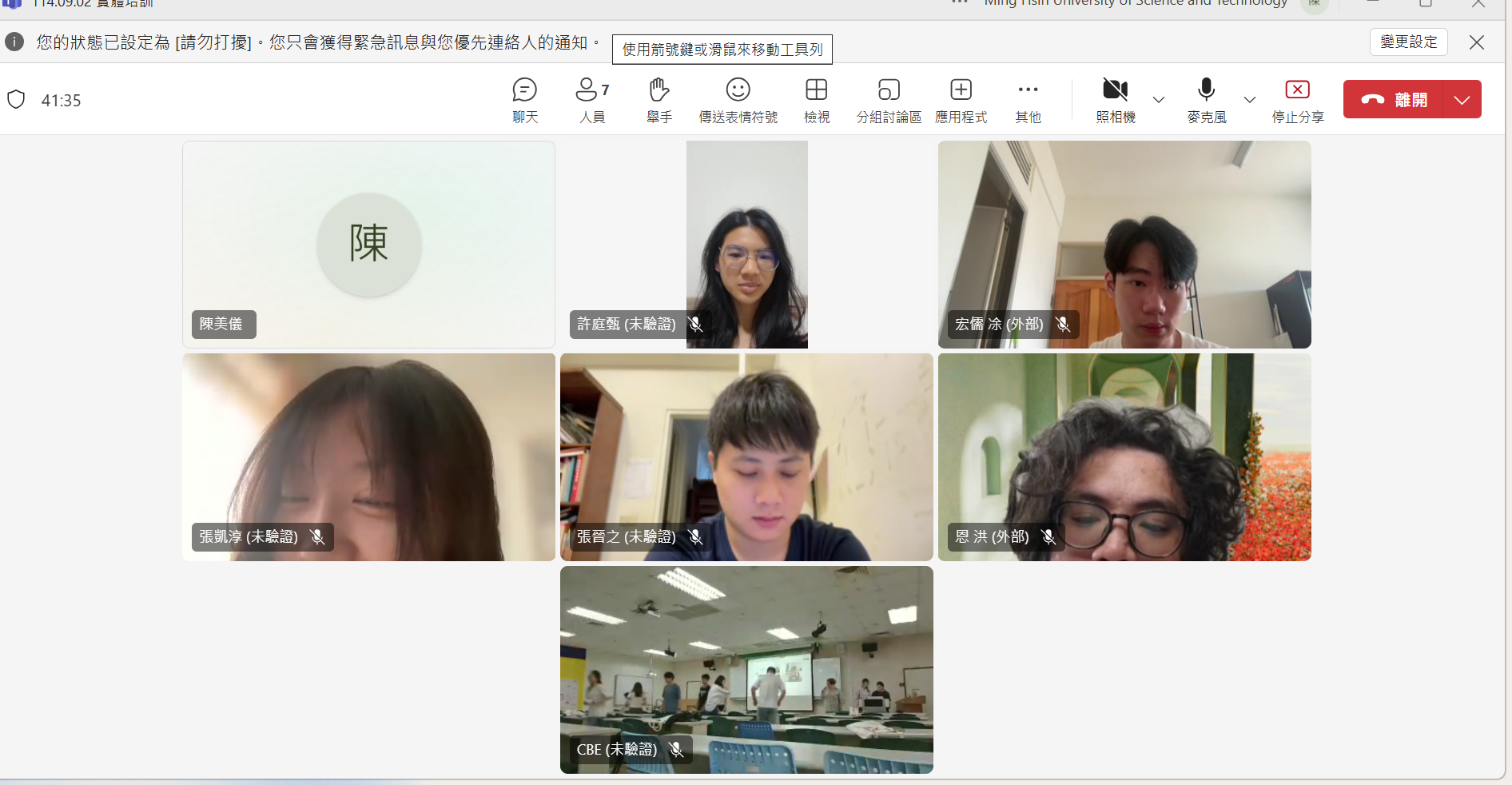Raise hand with the 舉手 button

pos(659,100)
